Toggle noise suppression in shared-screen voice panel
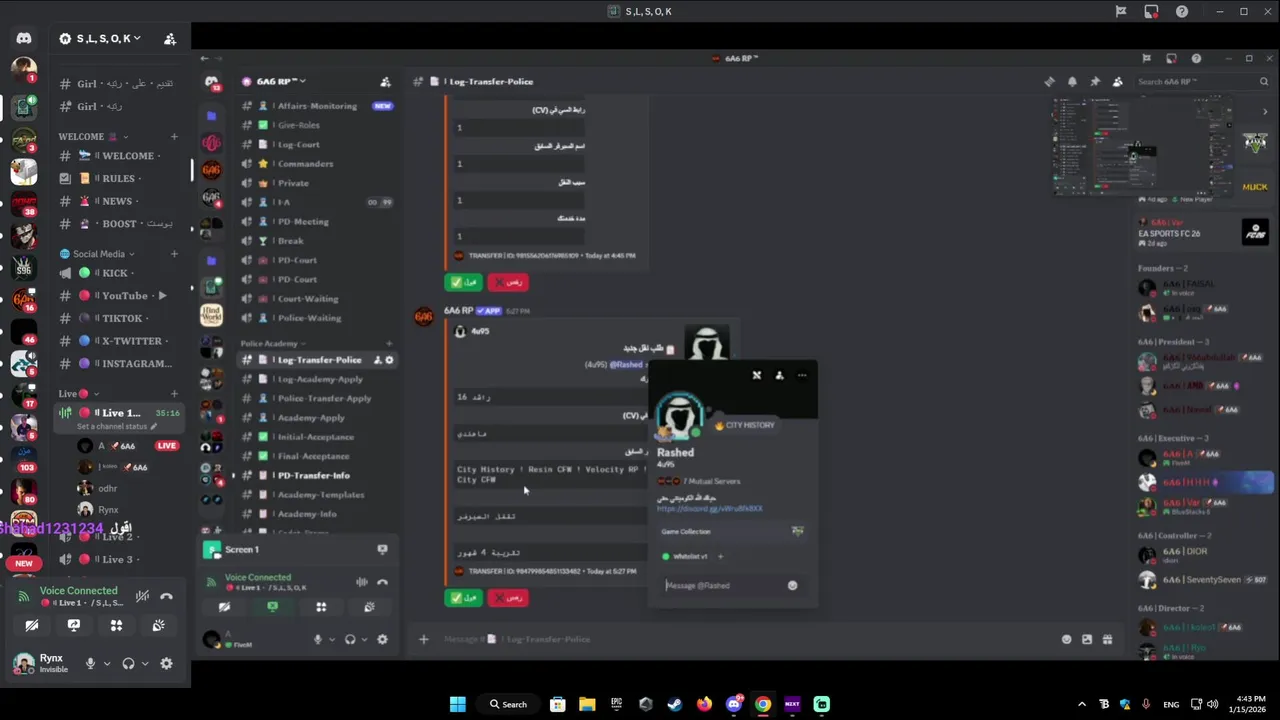 [361, 582]
